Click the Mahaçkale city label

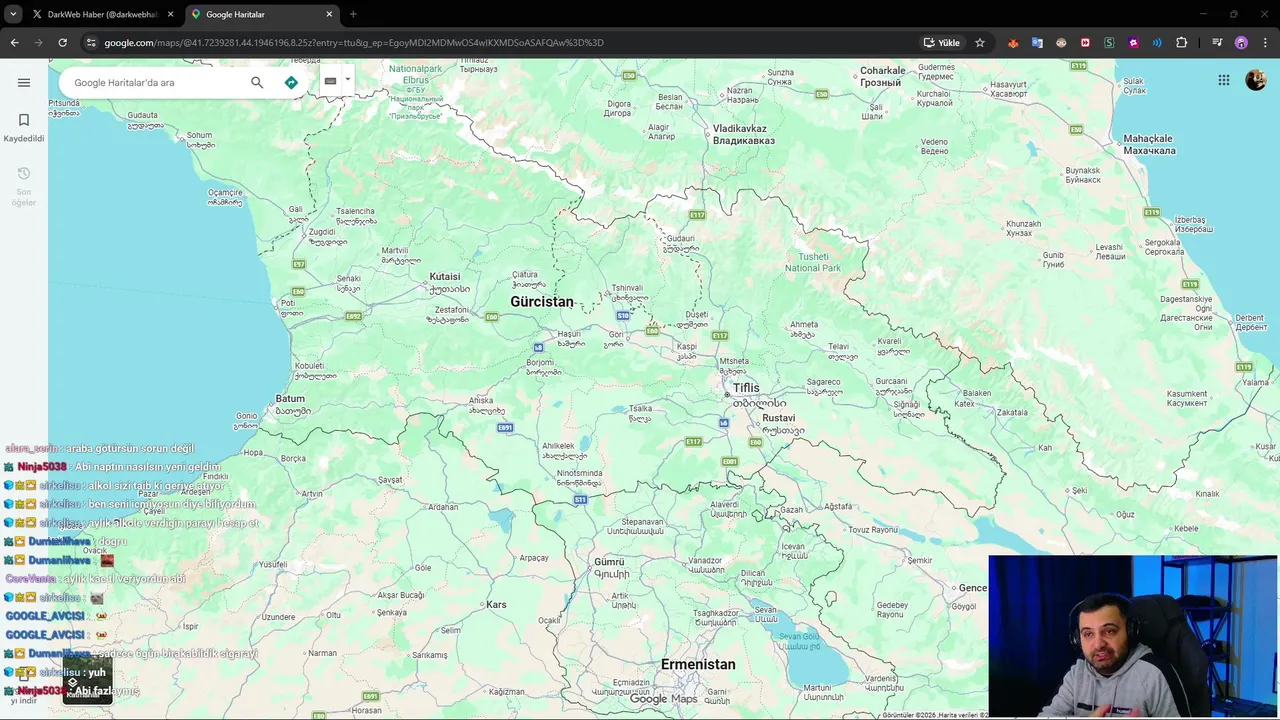pyautogui.click(x=1150, y=139)
